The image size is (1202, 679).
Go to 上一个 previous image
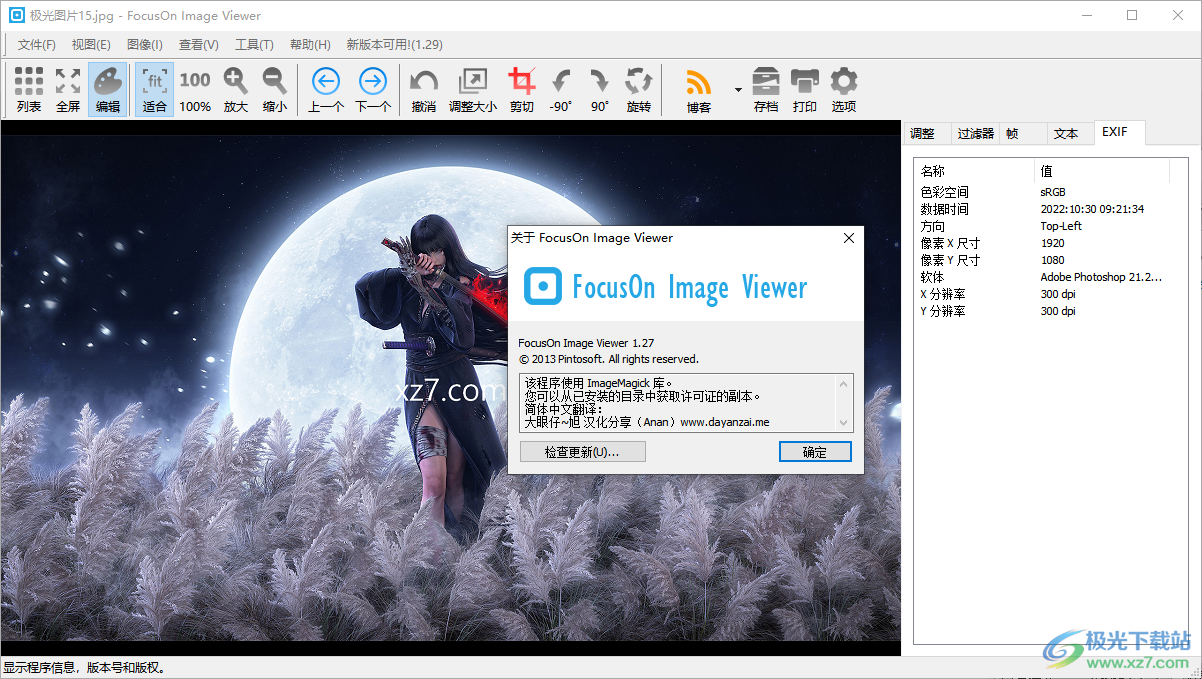[326, 90]
